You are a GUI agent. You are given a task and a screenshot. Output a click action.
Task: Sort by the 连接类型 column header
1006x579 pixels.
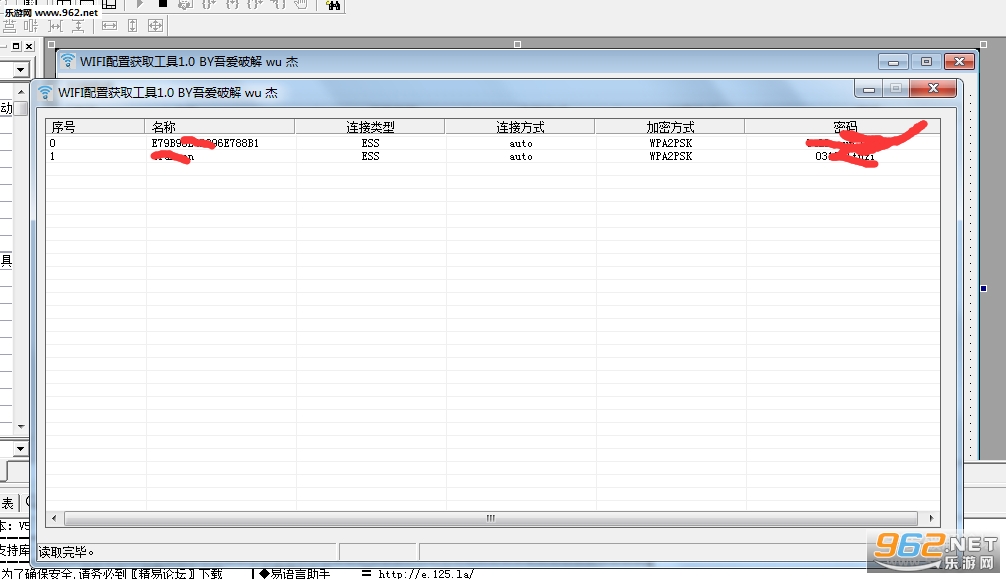(370, 126)
